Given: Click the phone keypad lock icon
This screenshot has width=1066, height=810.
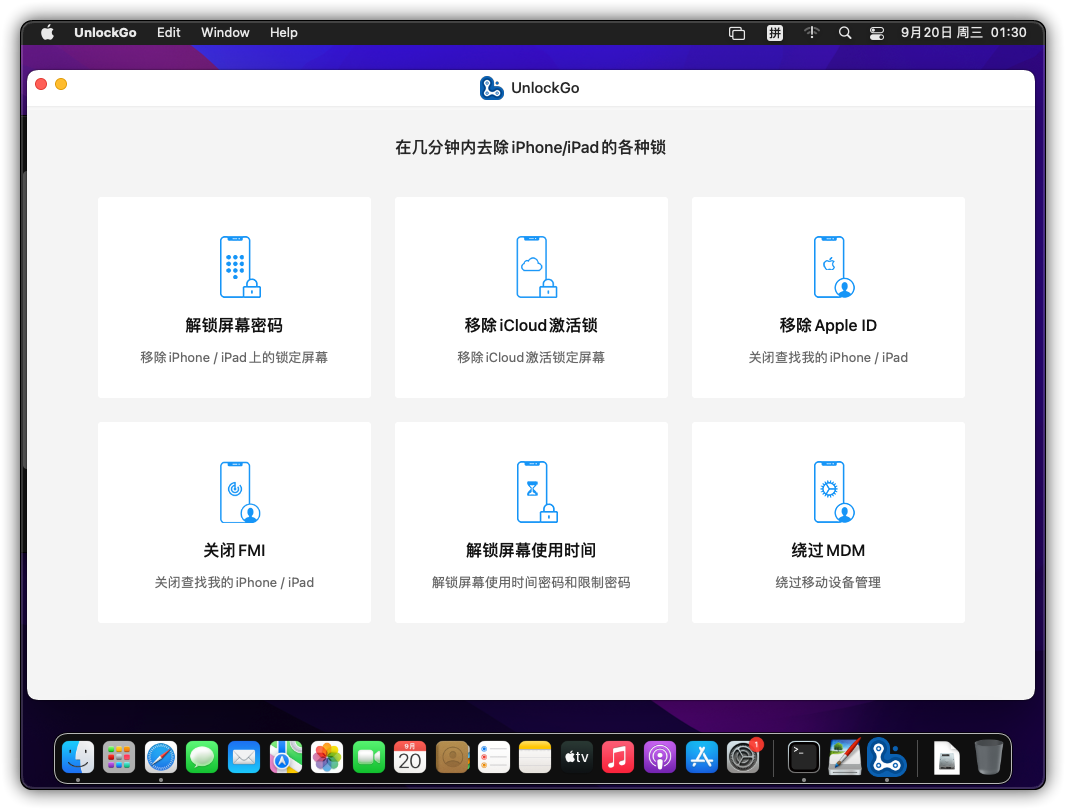Looking at the screenshot, I should coord(240,267).
